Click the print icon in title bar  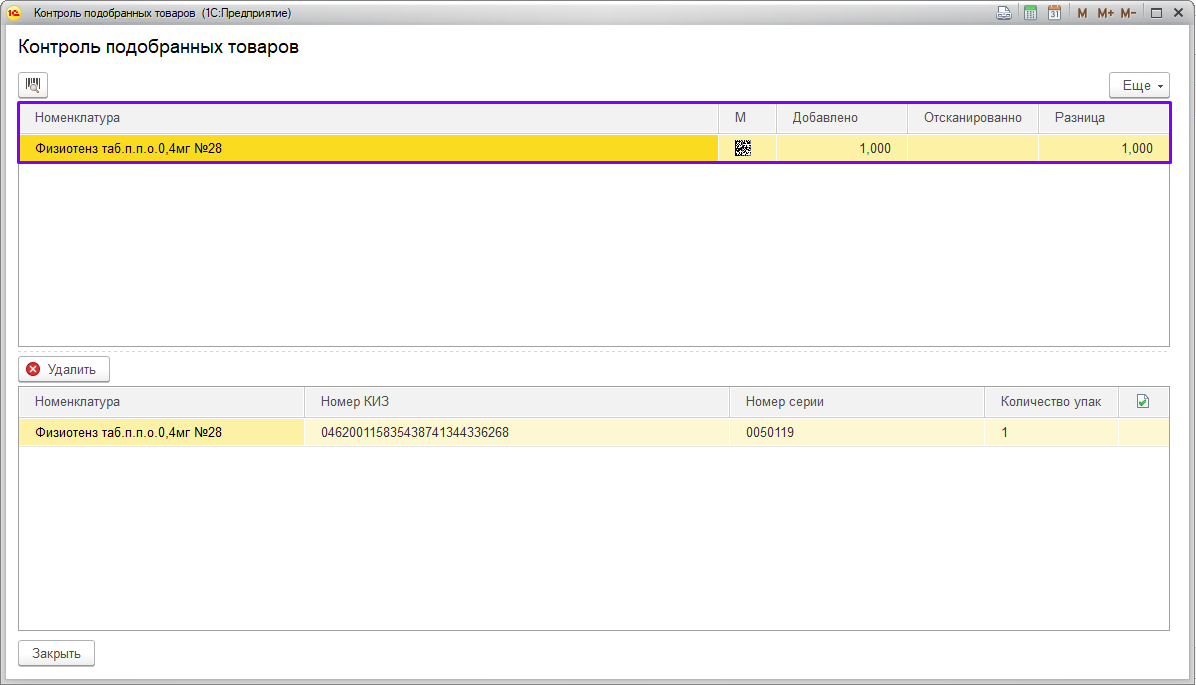tap(1004, 13)
